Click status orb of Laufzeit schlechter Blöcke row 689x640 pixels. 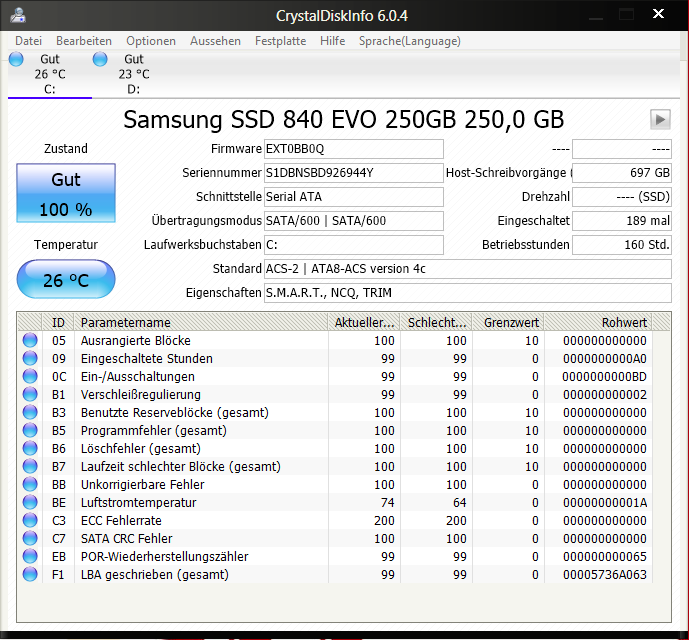pos(30,466)
